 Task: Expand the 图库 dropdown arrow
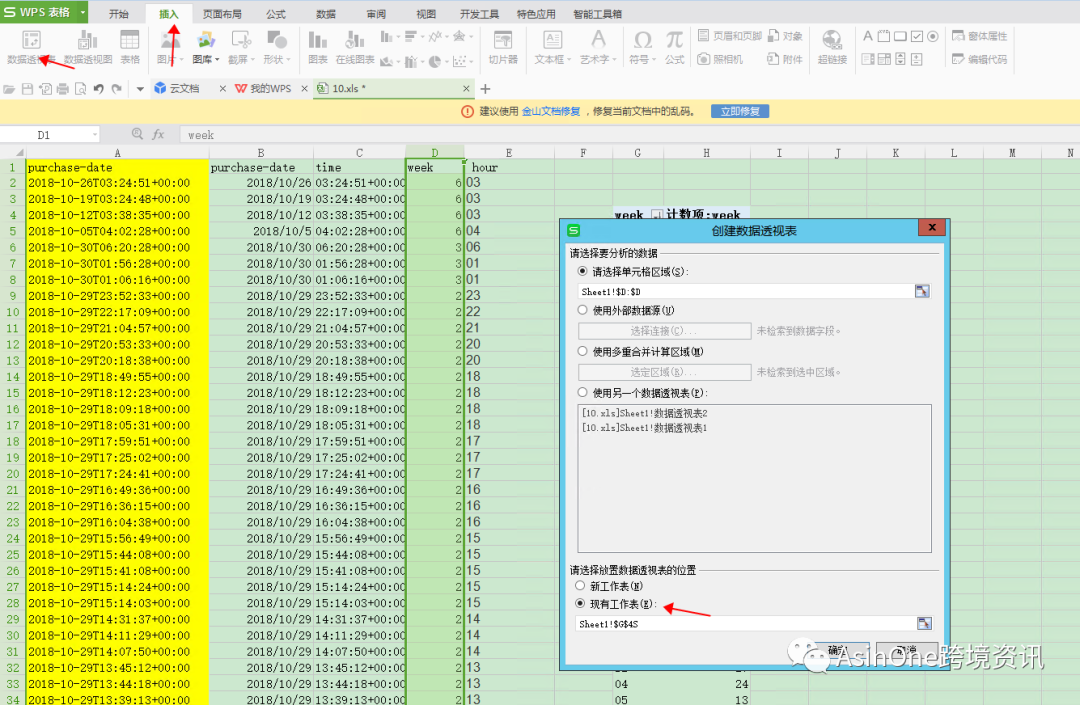click(217, 59)
